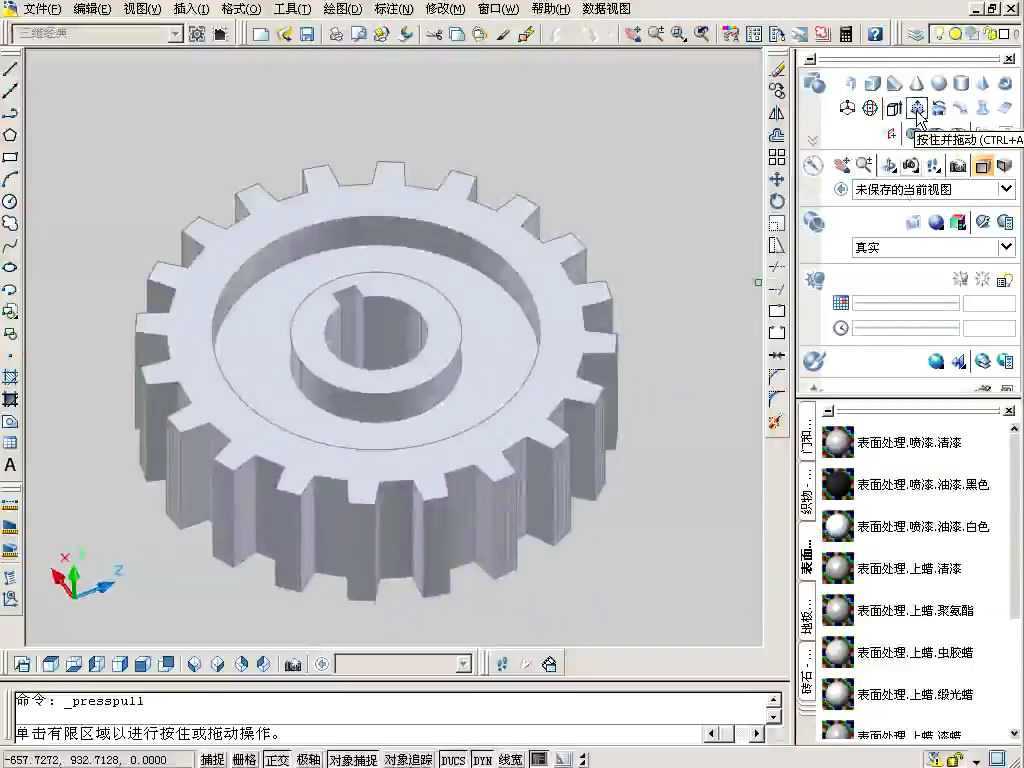Toggle 正交 ortho mode in status bar
The height and width of the screenshot is (768, 1024).
coord(276,760)
